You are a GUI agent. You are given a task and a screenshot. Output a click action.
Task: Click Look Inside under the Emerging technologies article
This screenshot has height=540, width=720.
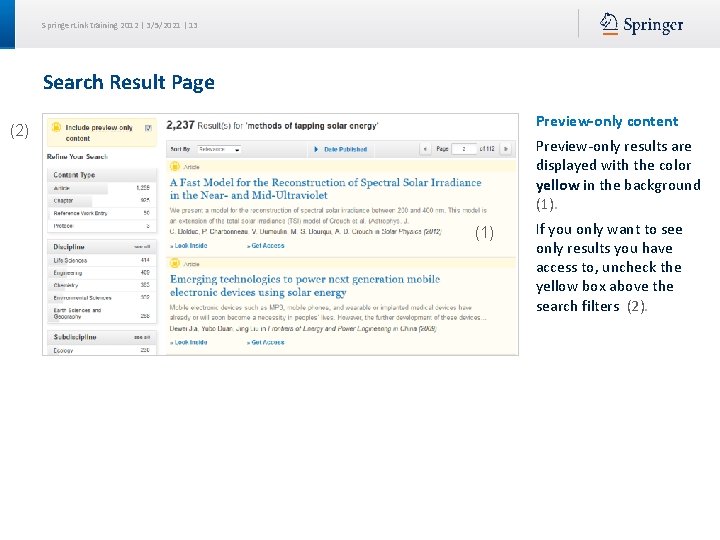click(189, 343)
